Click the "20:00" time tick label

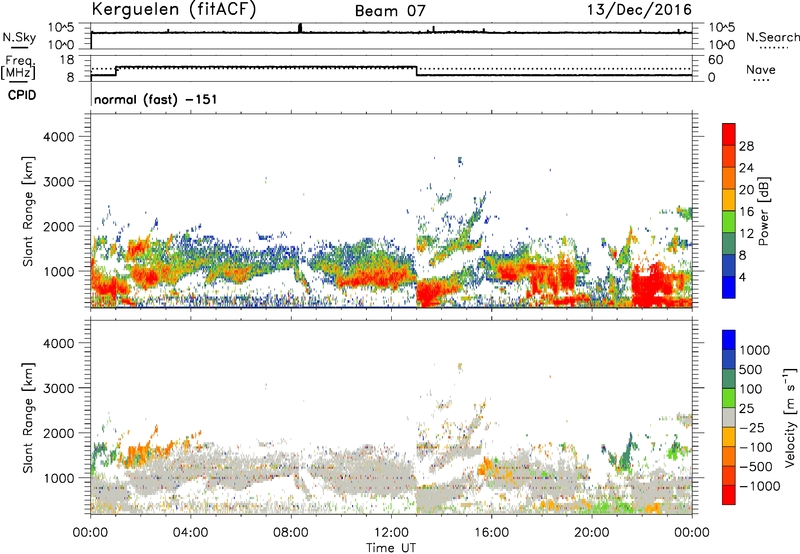tap(592, 533)
